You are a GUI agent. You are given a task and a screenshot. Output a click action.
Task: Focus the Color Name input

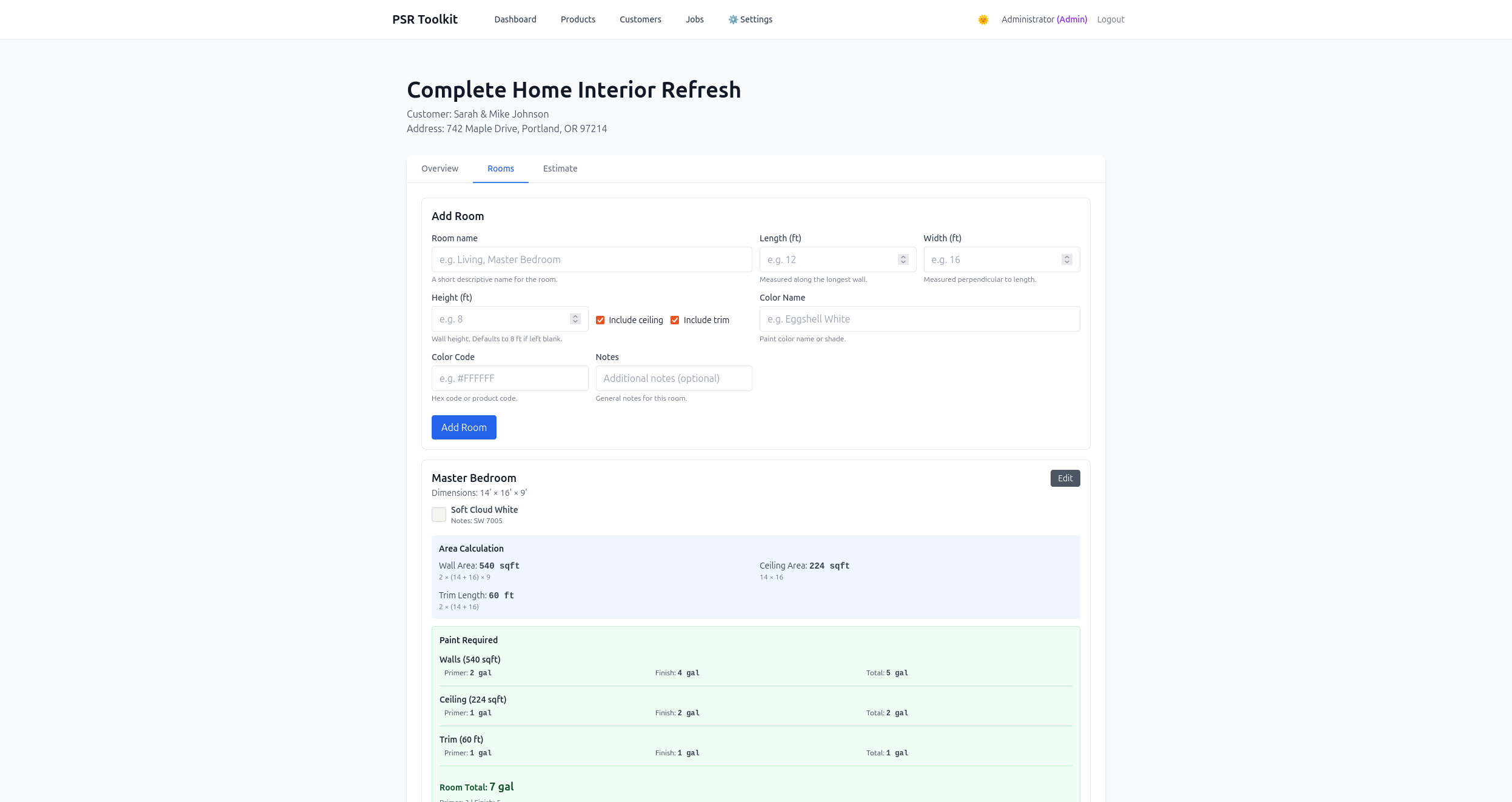920,319
